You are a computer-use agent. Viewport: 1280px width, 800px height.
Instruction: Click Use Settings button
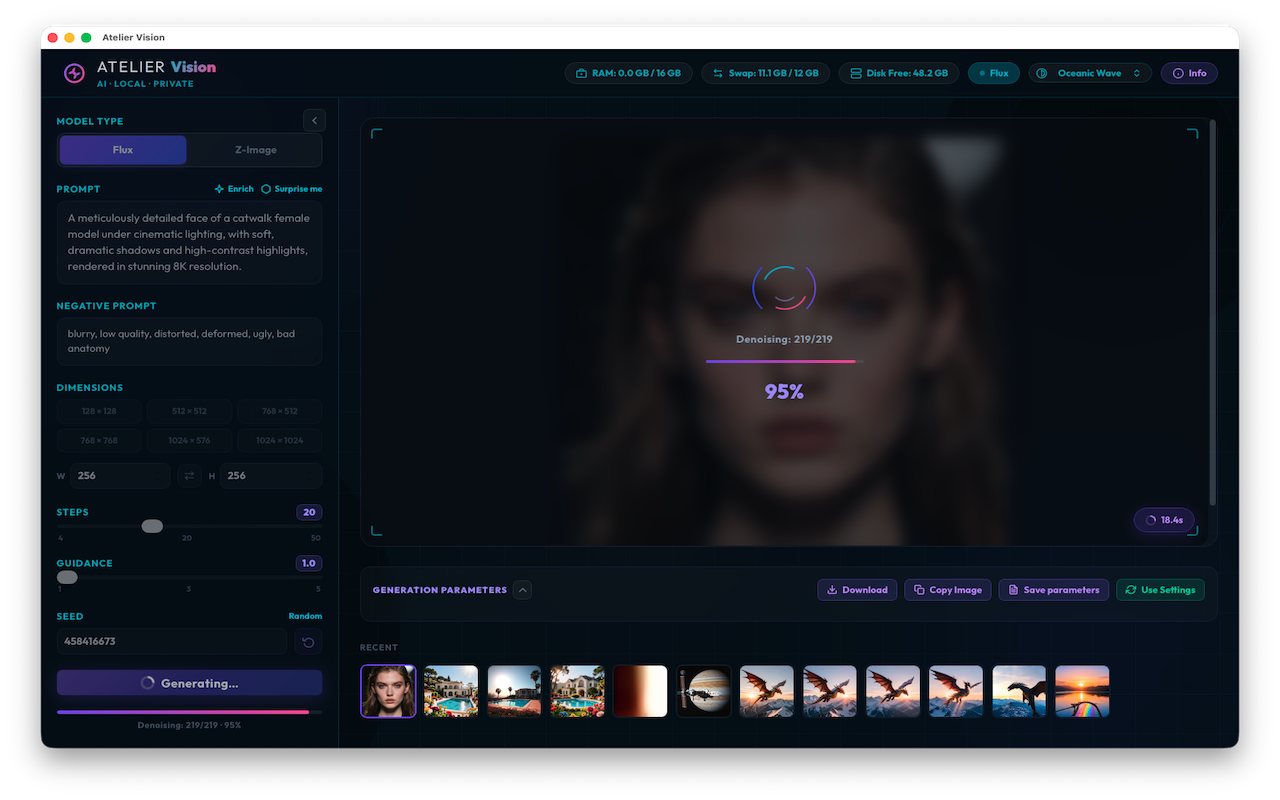[x=1160, y=590]
